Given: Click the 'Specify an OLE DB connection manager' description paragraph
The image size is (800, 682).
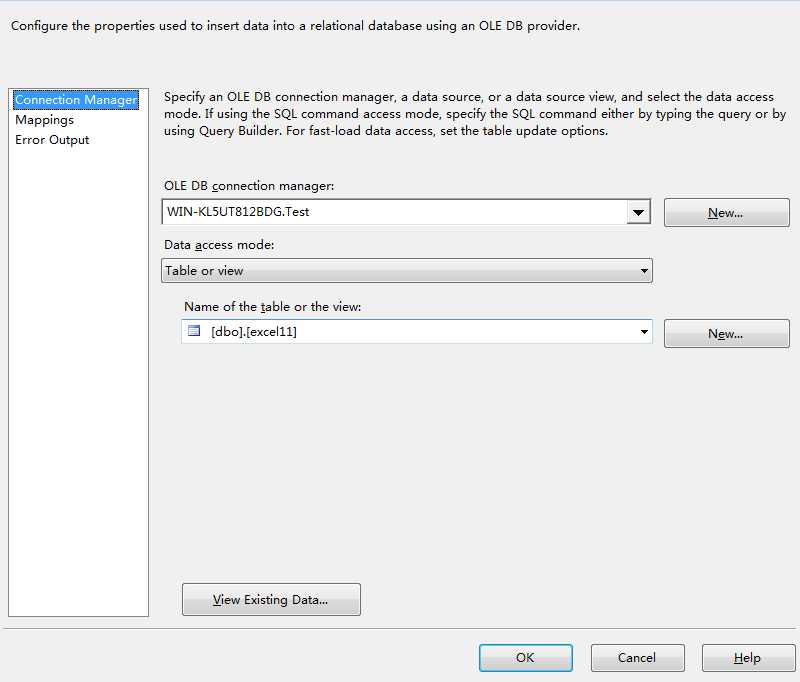Looking at the screenshot, I should click(474, 115).
